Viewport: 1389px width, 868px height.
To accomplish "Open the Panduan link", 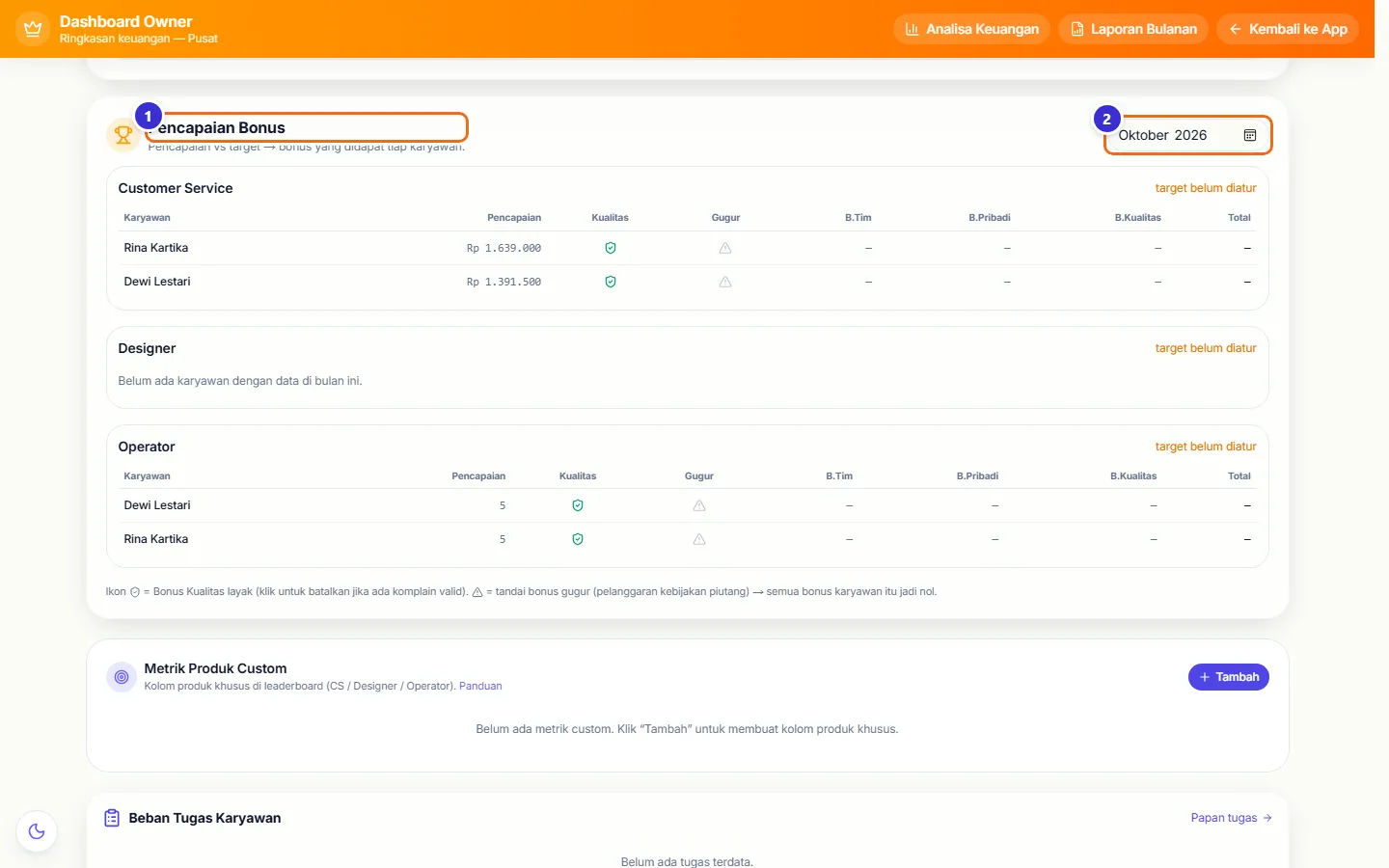I will click(480, 686).
